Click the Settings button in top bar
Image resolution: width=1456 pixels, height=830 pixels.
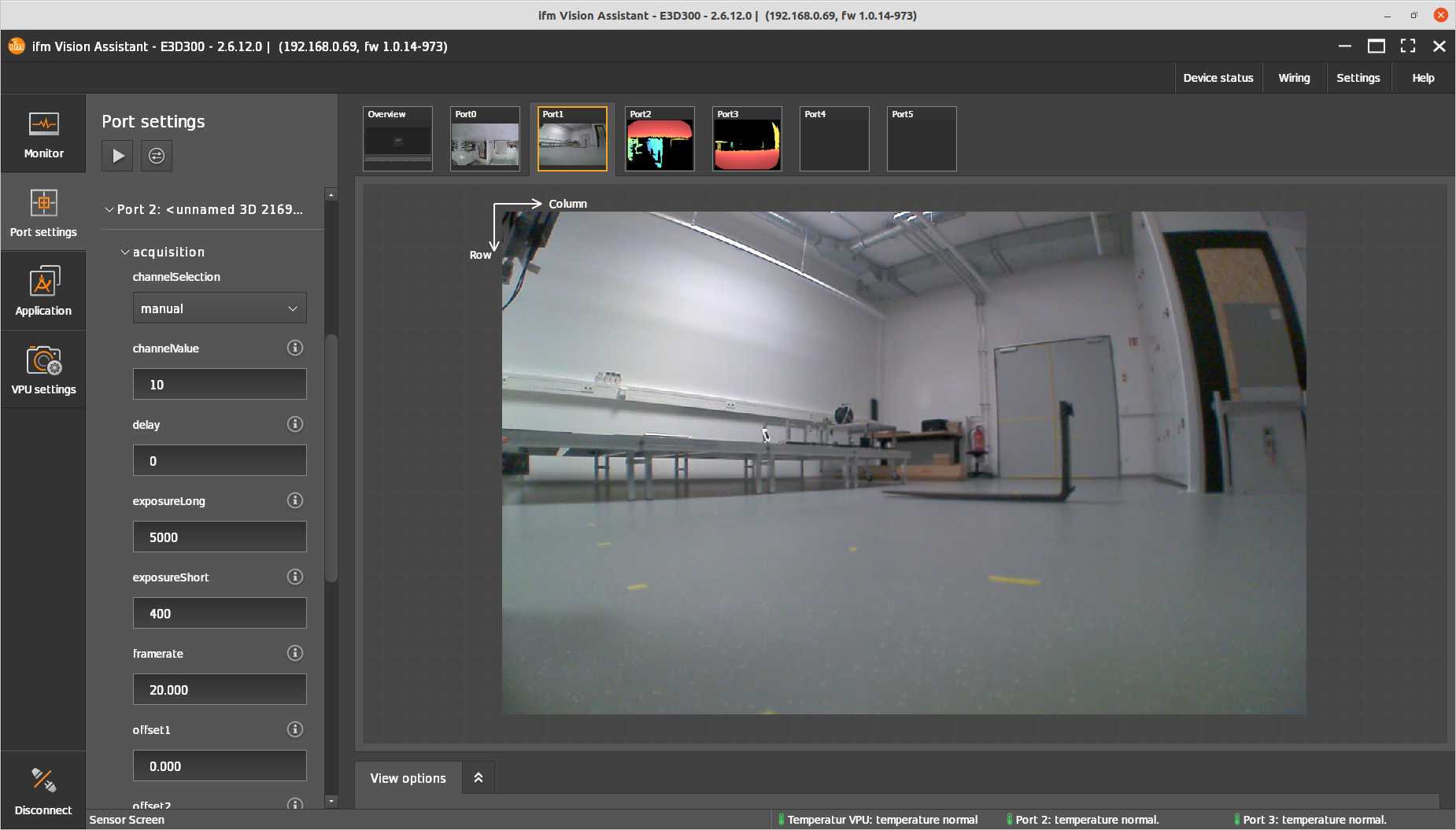click(1358, 78)
